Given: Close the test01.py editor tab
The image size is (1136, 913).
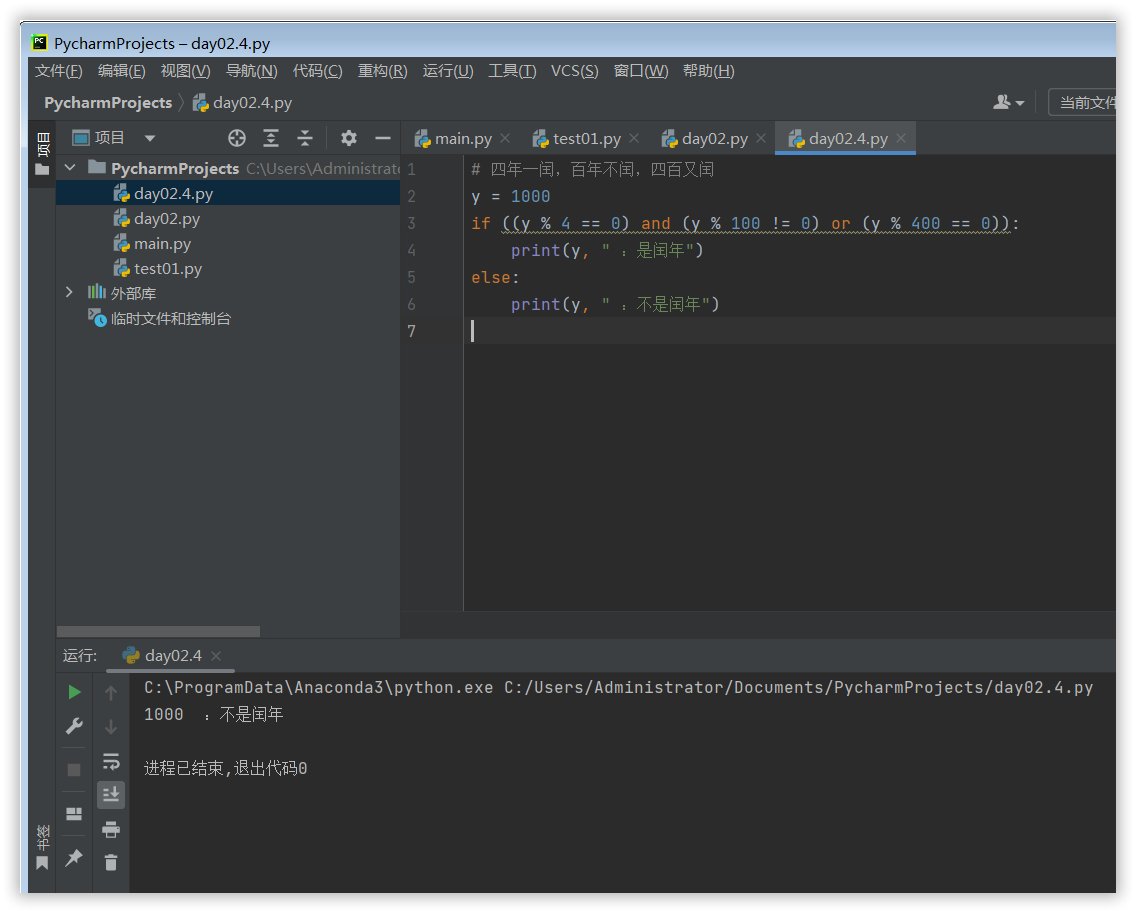Looking at the screenshot, I should (x=634, y=139).
